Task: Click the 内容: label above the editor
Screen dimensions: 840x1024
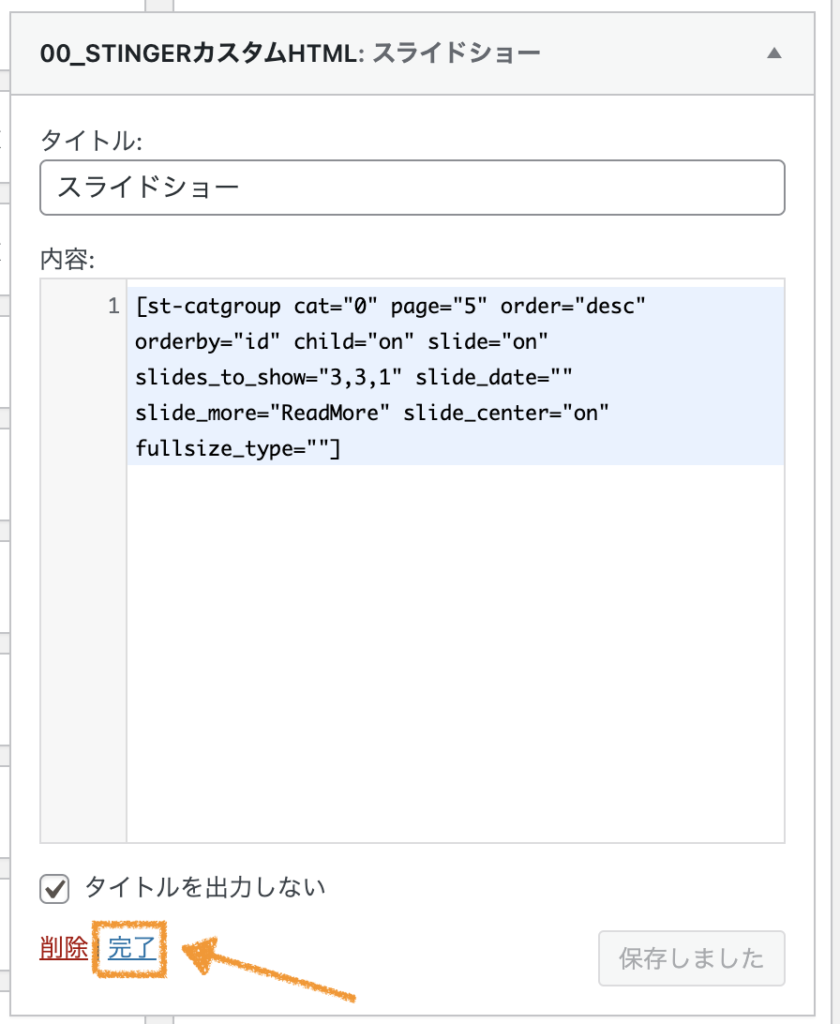Action: click(67, 259)
